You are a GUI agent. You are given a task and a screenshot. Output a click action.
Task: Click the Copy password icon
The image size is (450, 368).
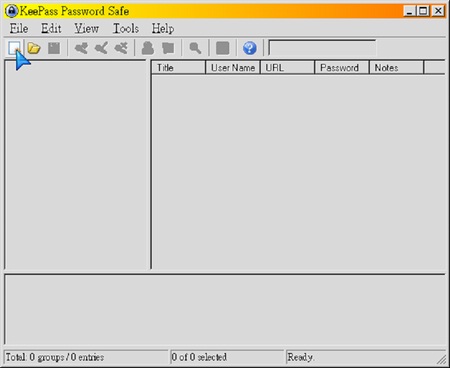point(168,48)
